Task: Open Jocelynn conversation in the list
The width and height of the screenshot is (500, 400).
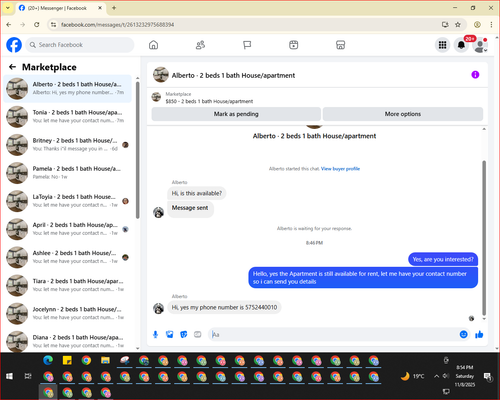Action: (68, 313)
